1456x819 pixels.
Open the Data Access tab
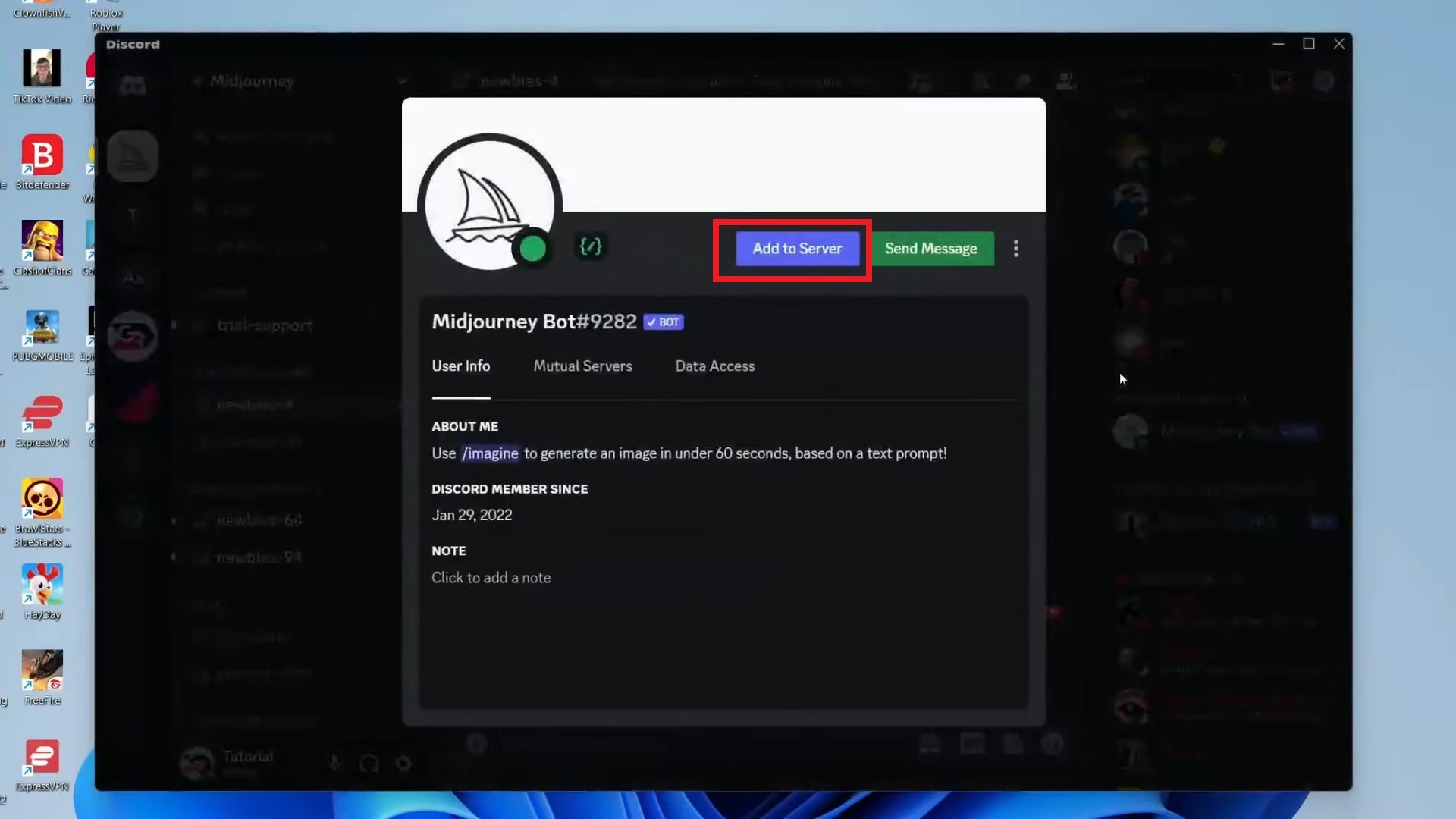(x=714, y=366)
